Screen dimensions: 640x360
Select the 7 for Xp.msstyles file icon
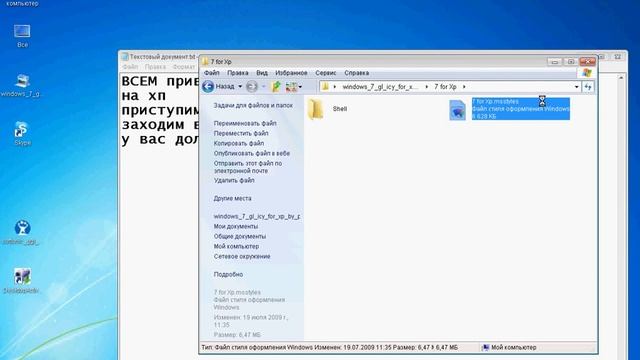tap(457, 109)
